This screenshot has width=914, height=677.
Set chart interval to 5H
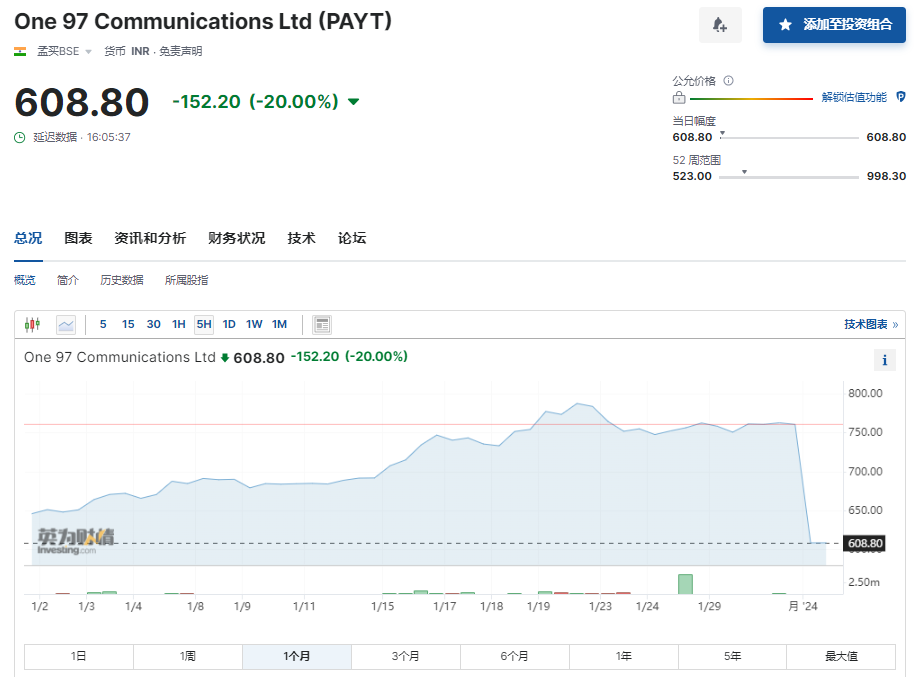tap(204, 324)
